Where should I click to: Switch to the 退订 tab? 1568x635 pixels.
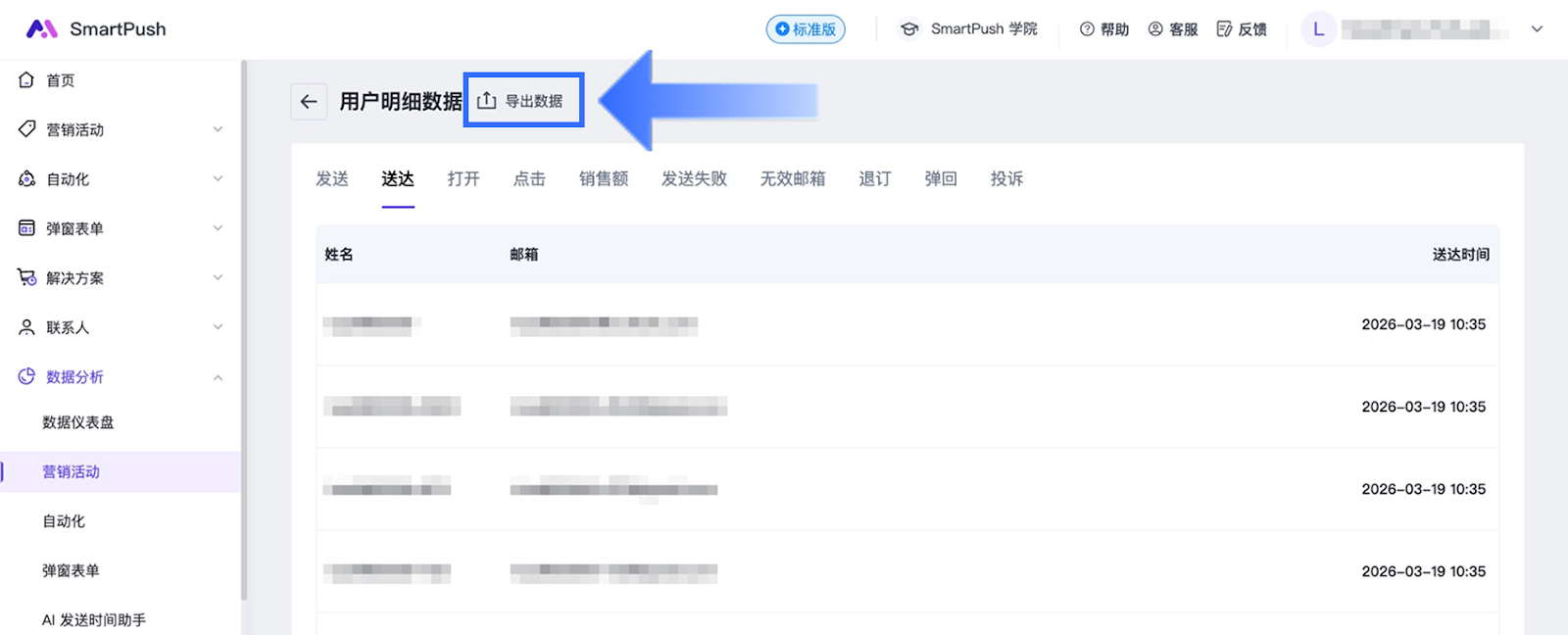875,178
